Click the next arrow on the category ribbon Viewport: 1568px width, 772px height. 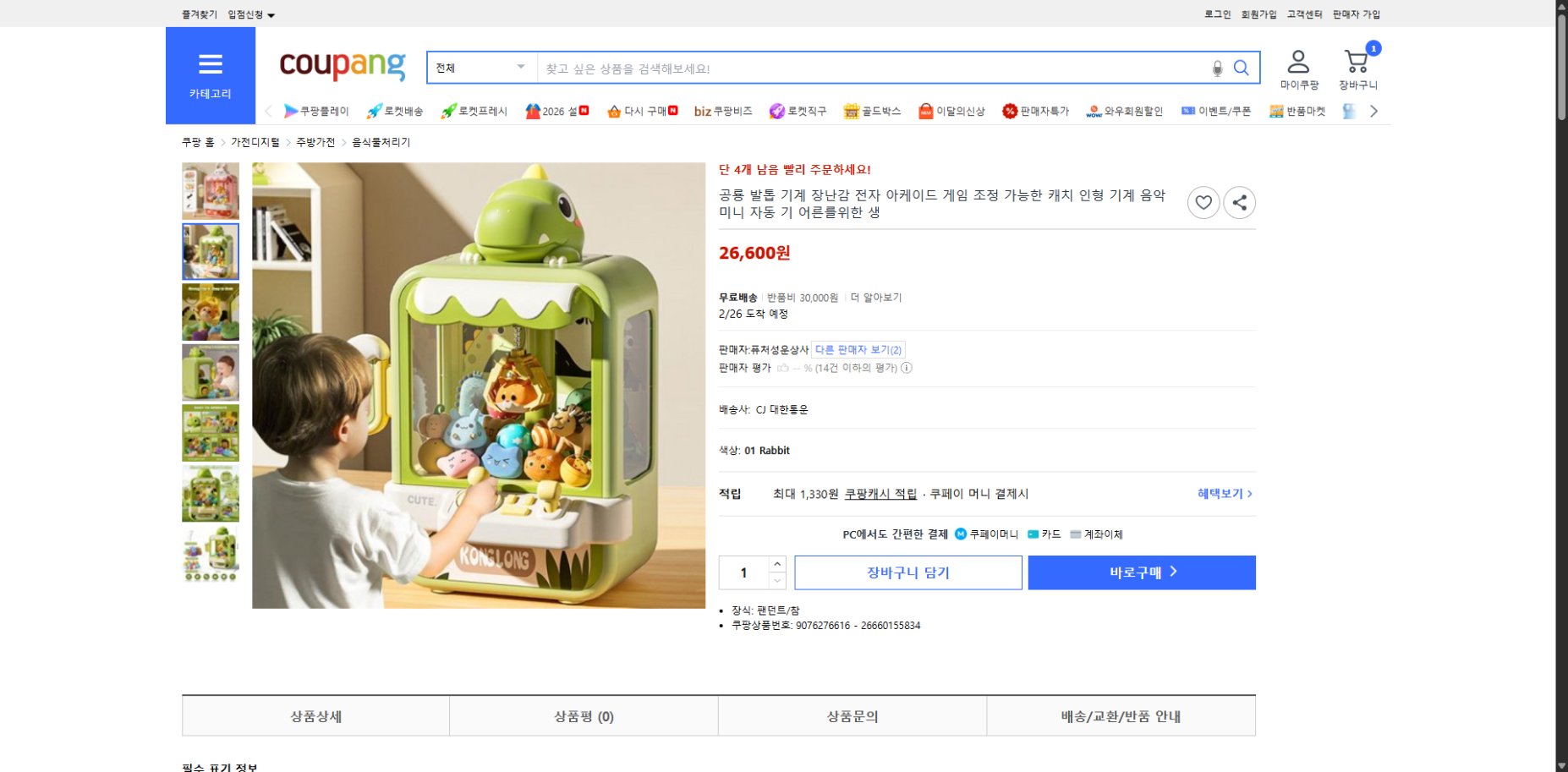coord(1374,110)
